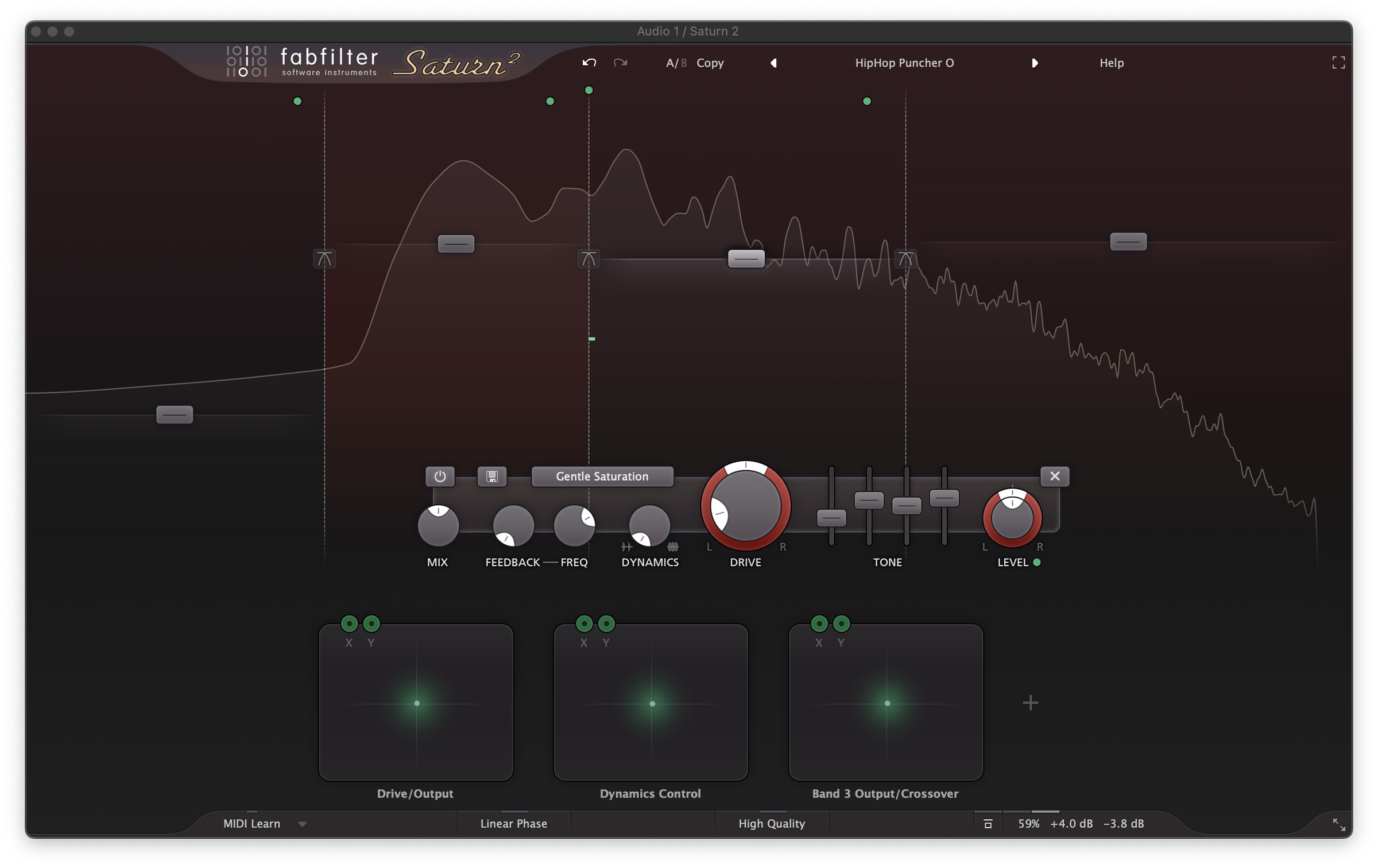Toggle the selected band's power button
This screenshot has height=868, width=1378.
tap(440, 476)
